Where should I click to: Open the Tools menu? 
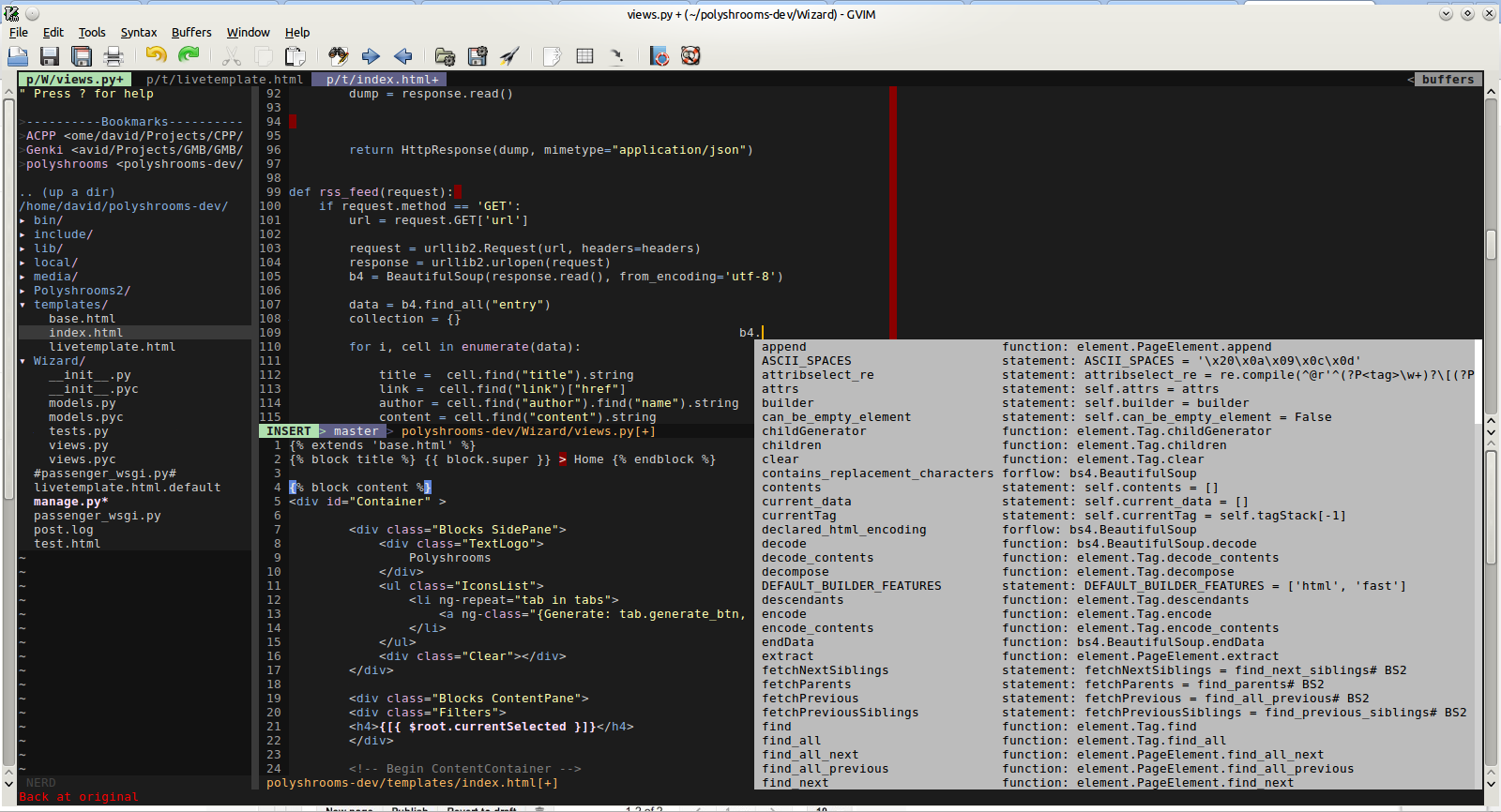coord(92,32)
